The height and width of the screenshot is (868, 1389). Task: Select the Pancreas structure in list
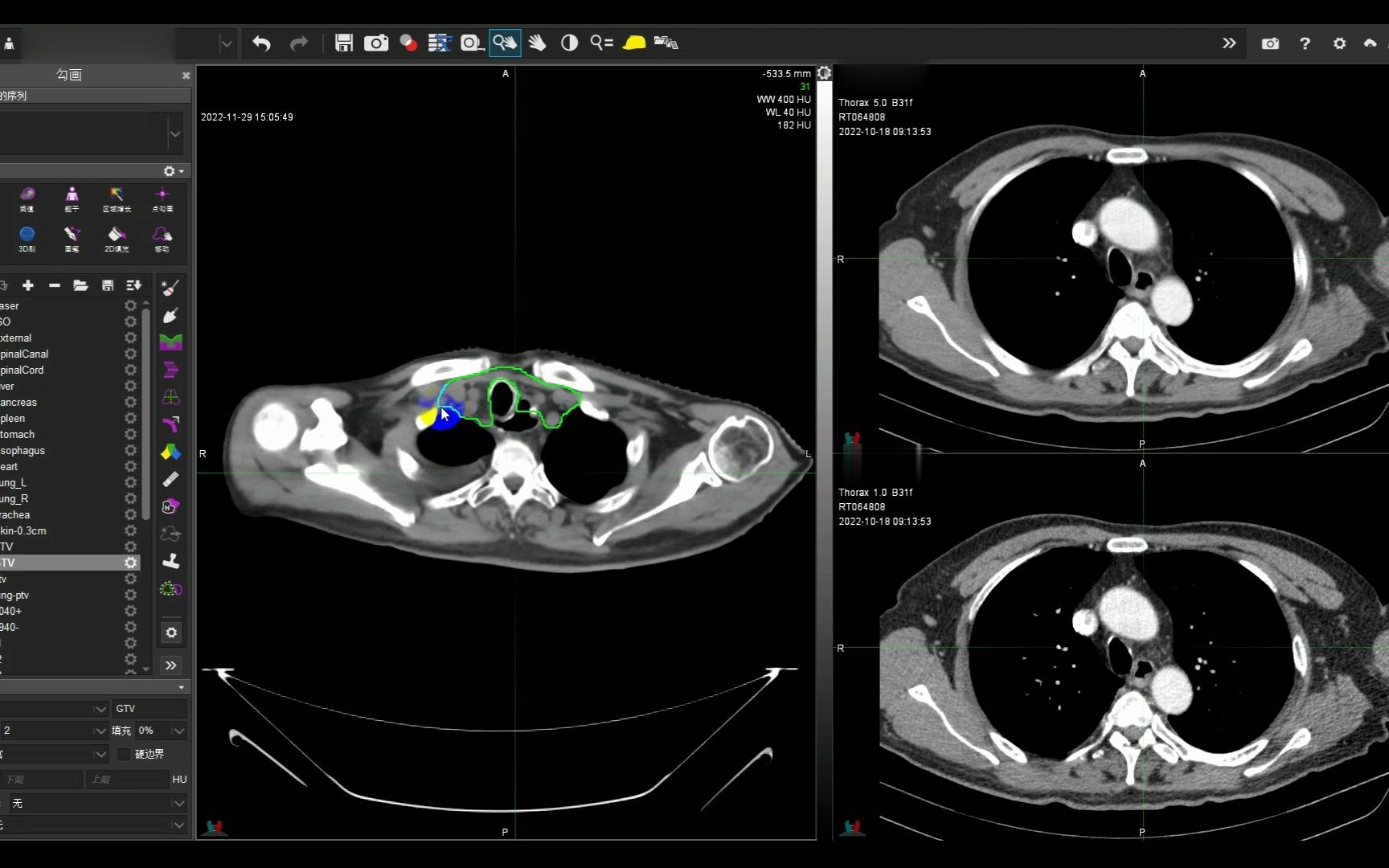point(70,402)
